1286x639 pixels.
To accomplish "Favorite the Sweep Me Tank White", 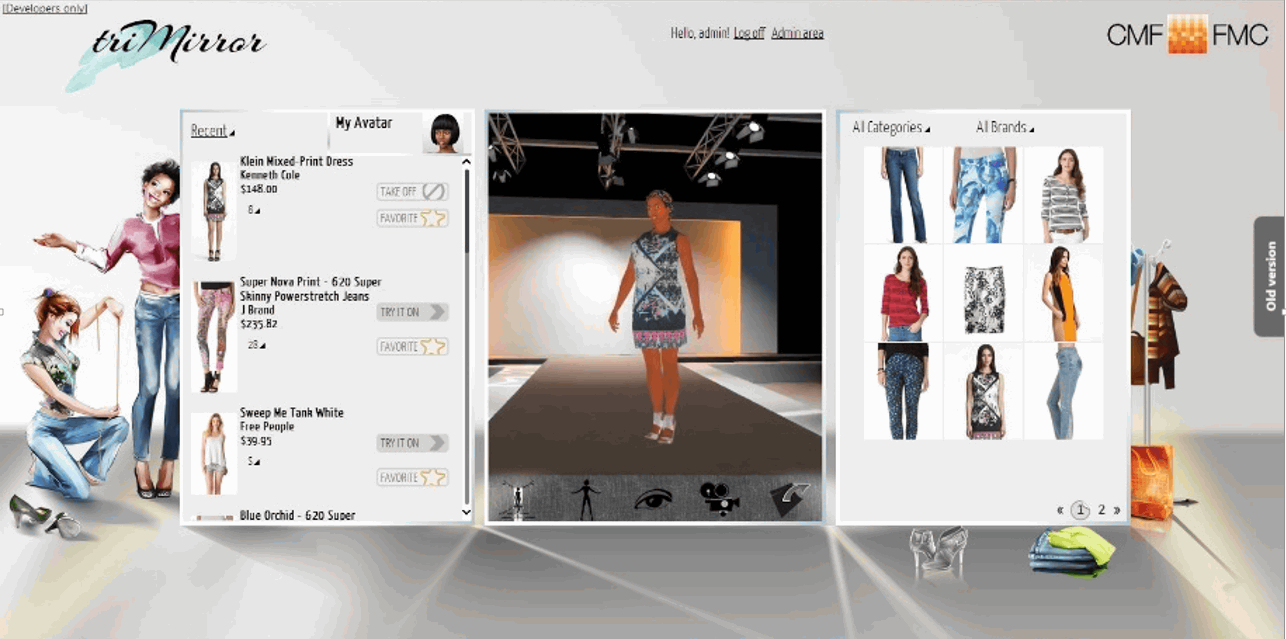I will pos(412,478).
